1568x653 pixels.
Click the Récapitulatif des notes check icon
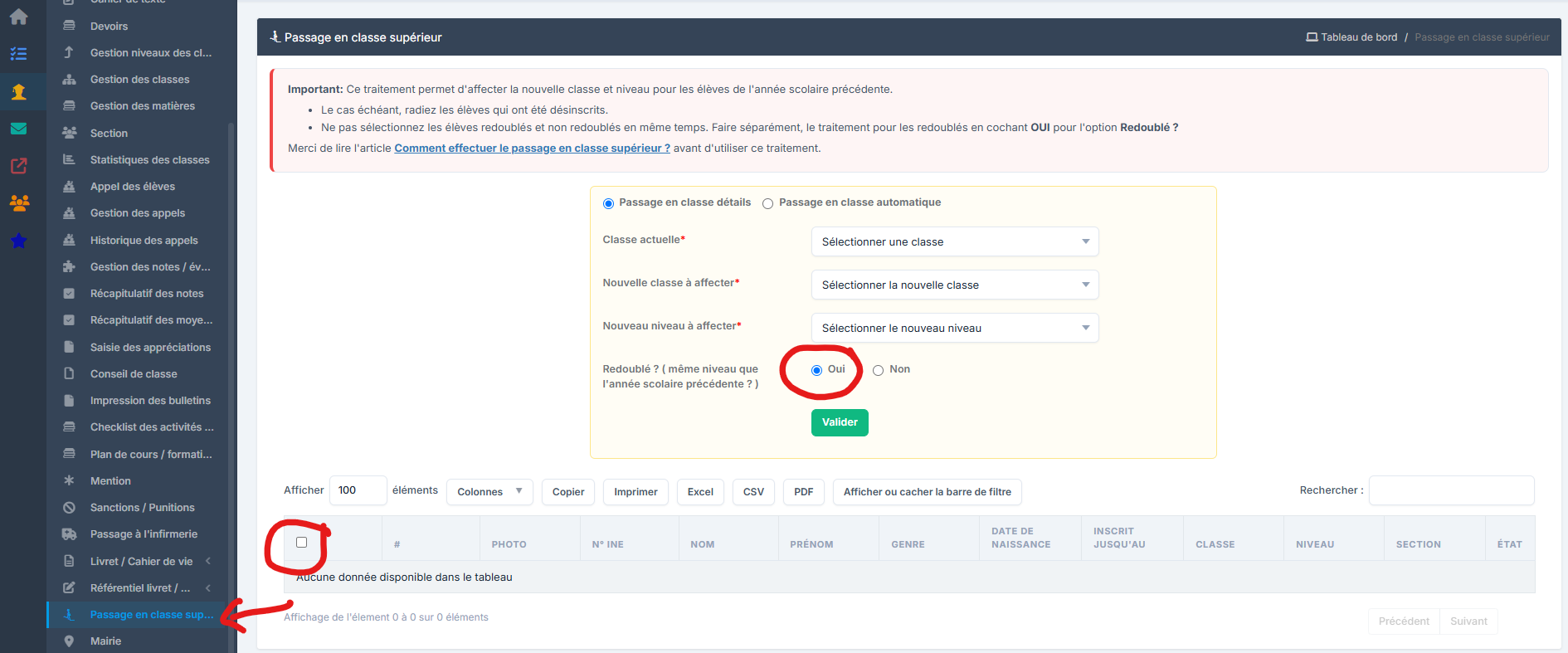tap(70, 294)
